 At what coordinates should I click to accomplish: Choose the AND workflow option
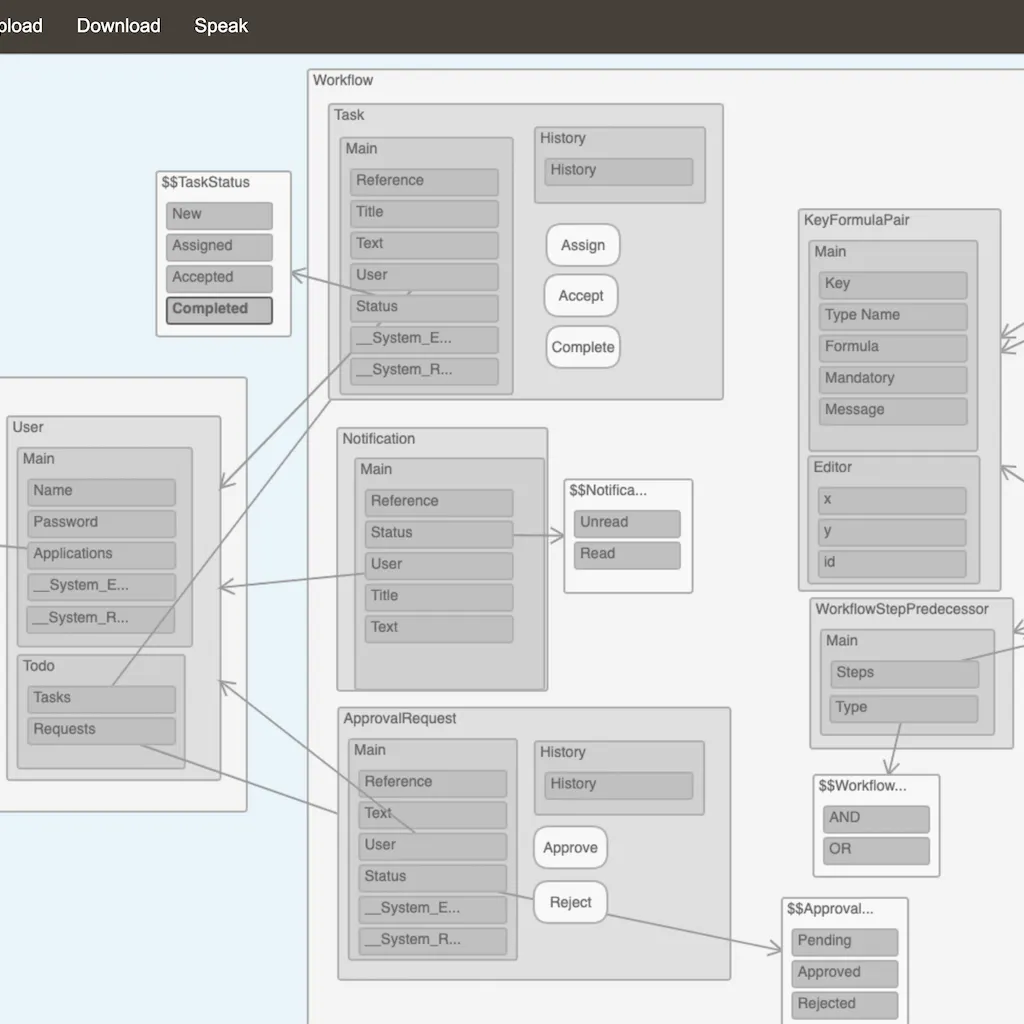(876, 818)
